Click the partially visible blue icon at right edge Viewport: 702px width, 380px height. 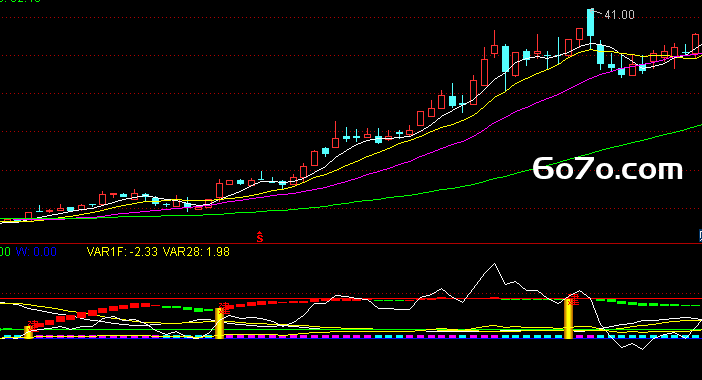click(700, 236)
